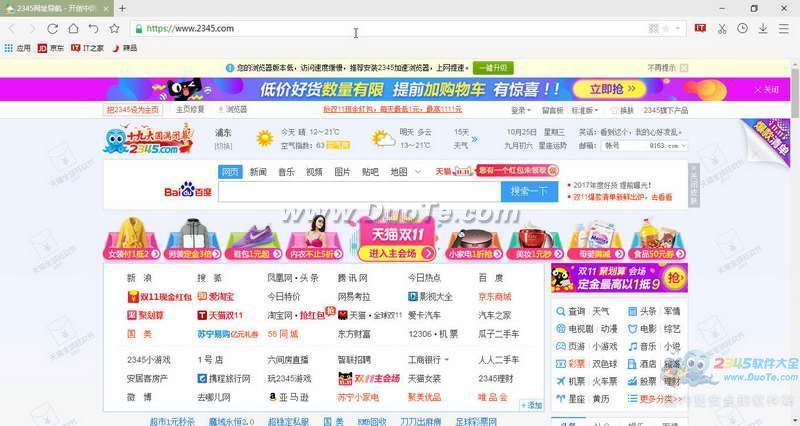Click the browser reload button

(x=52, y=29)
